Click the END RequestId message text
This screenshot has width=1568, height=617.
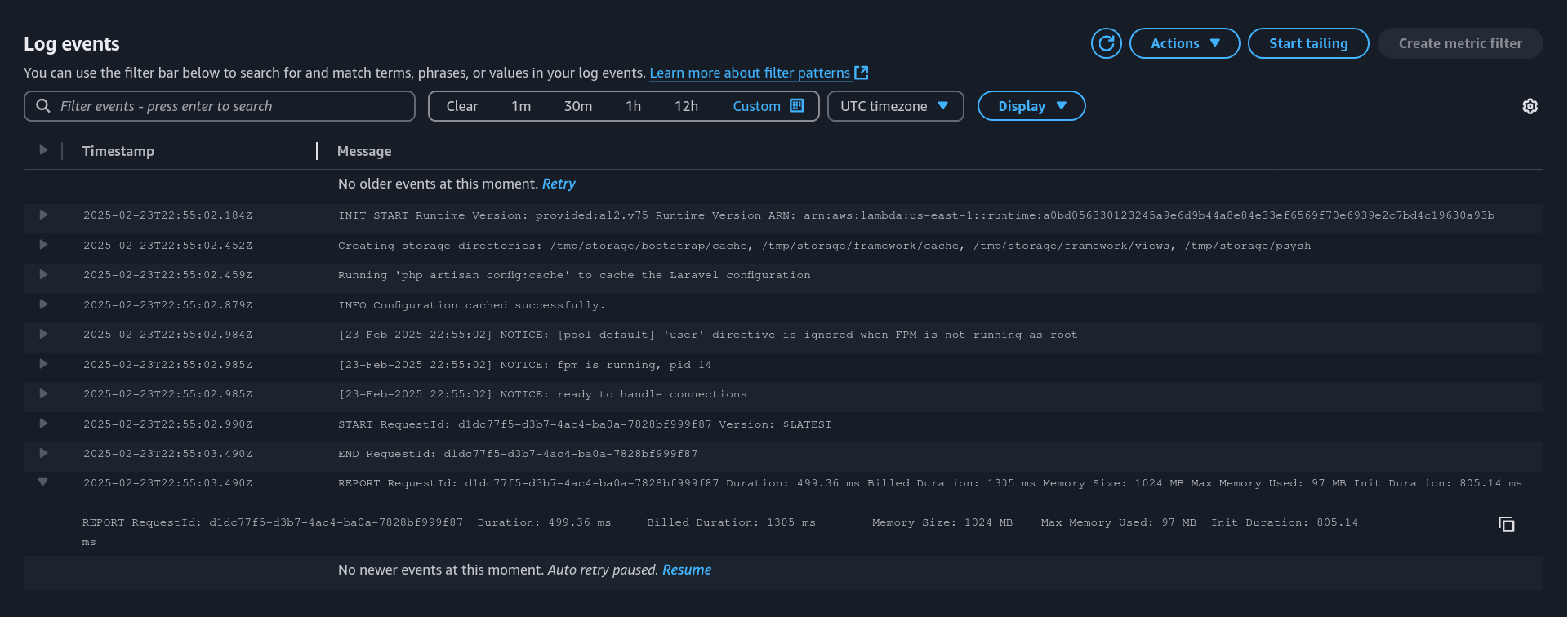pos(518,454)
